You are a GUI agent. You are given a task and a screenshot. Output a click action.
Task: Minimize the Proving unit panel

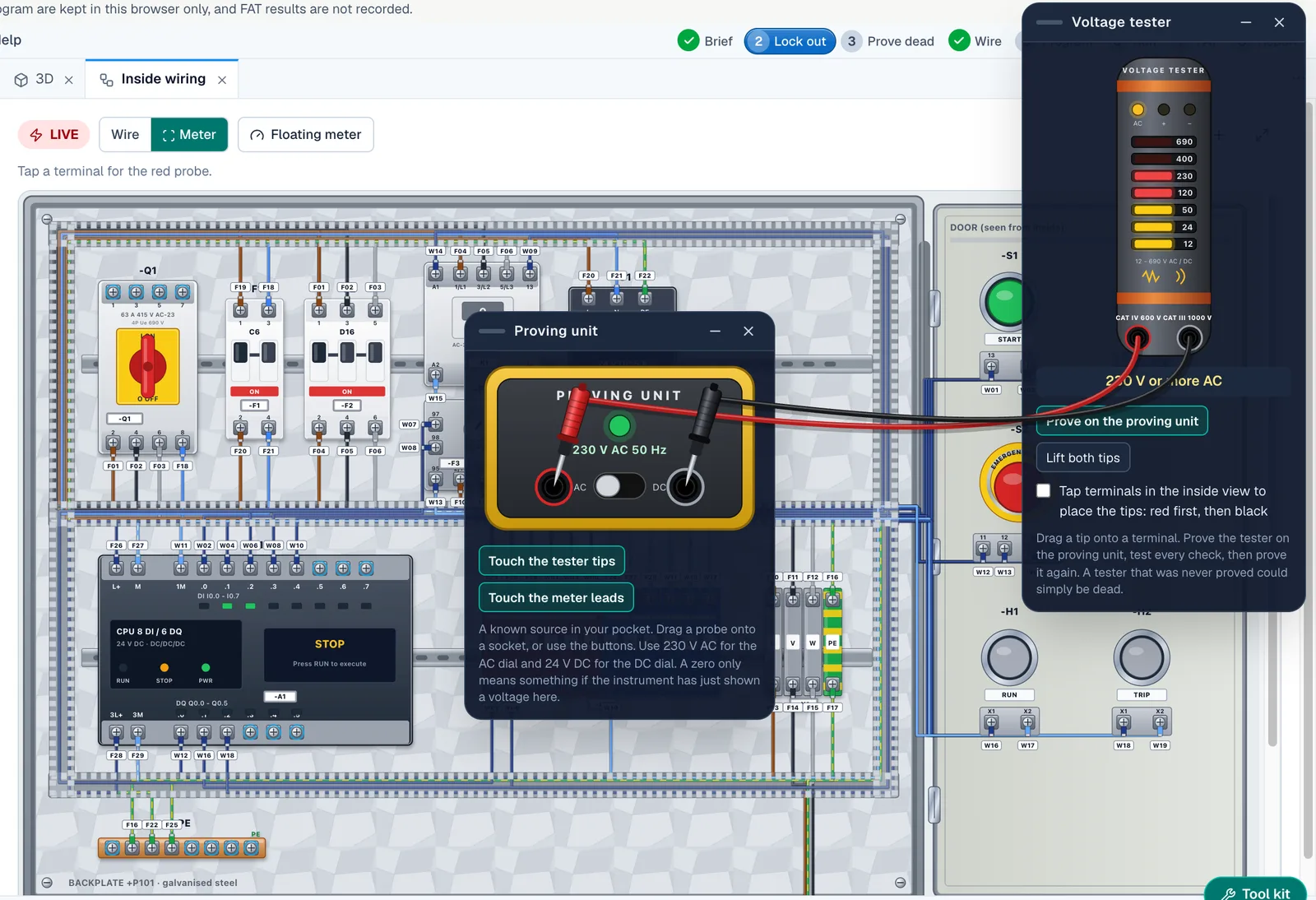pos(715,331)
